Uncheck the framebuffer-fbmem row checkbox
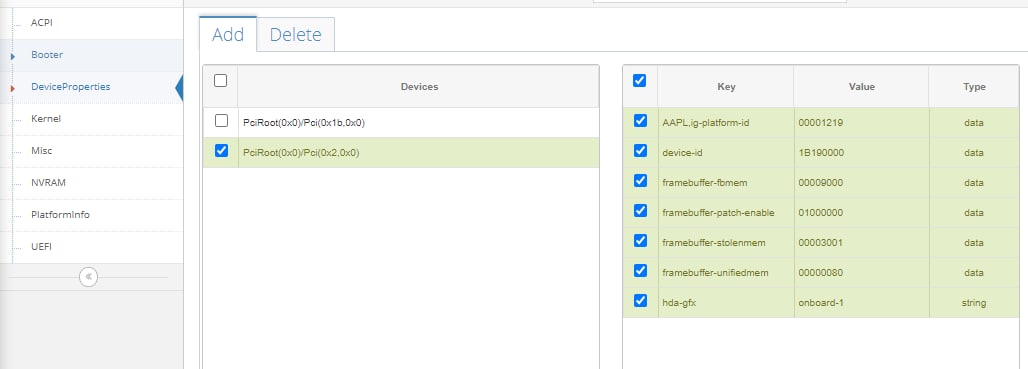The width and height of the screenshot is (1028, 369). 641,181
